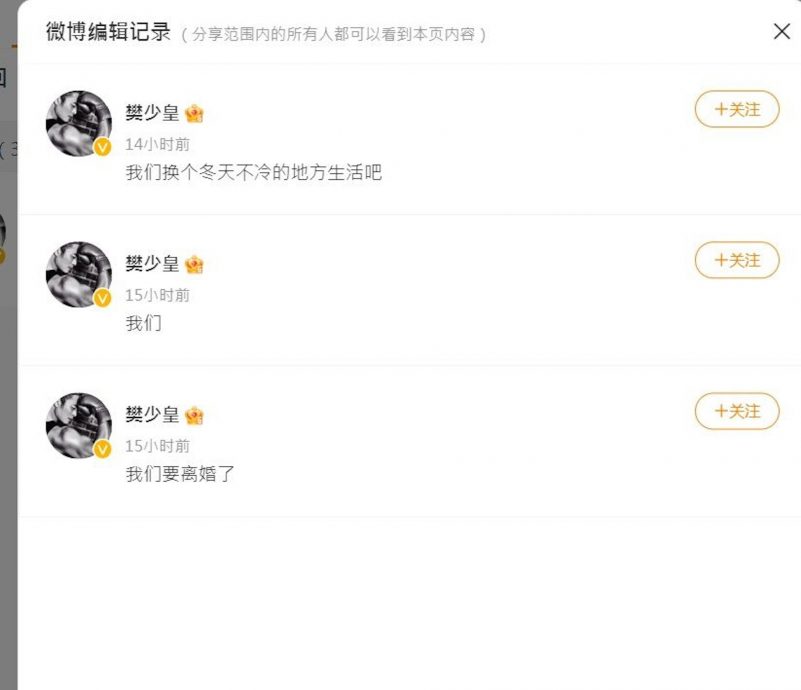The width and height of the screenshot is (801, 690).
Task: Click the top 樊少皇 username link
Action: 155,113
